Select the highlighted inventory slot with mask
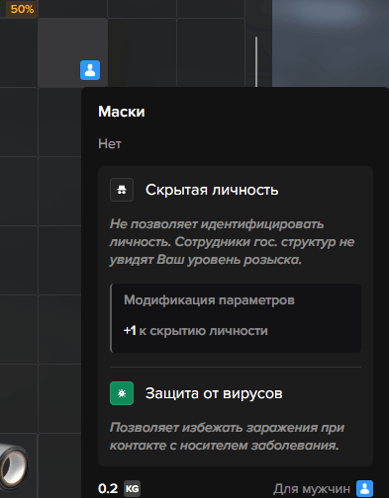The height and width of the screenshot is (498, 389). coord(73,52)
